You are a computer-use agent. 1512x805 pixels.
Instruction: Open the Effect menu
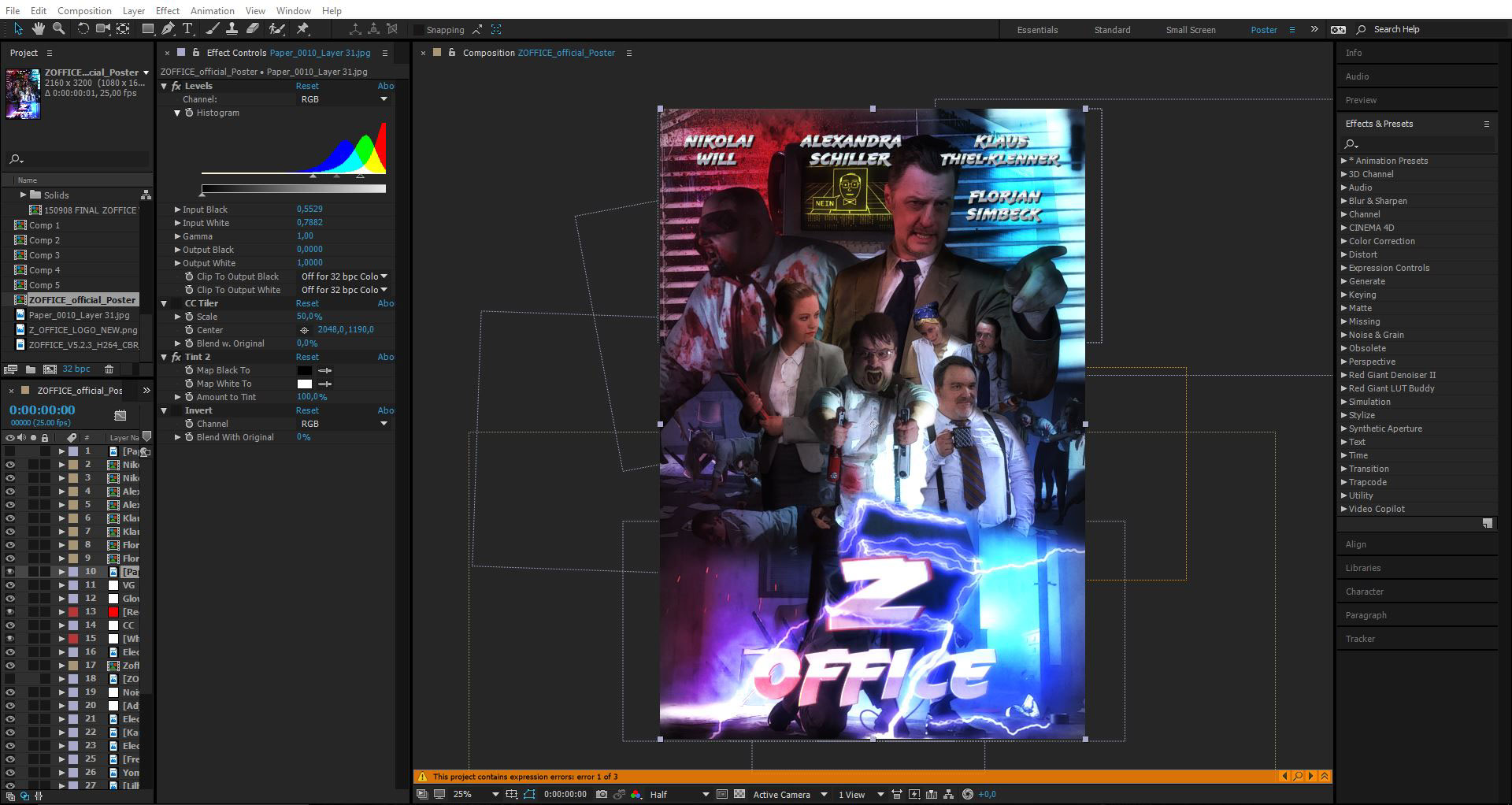pyautogui.click(x=167, y=10)
